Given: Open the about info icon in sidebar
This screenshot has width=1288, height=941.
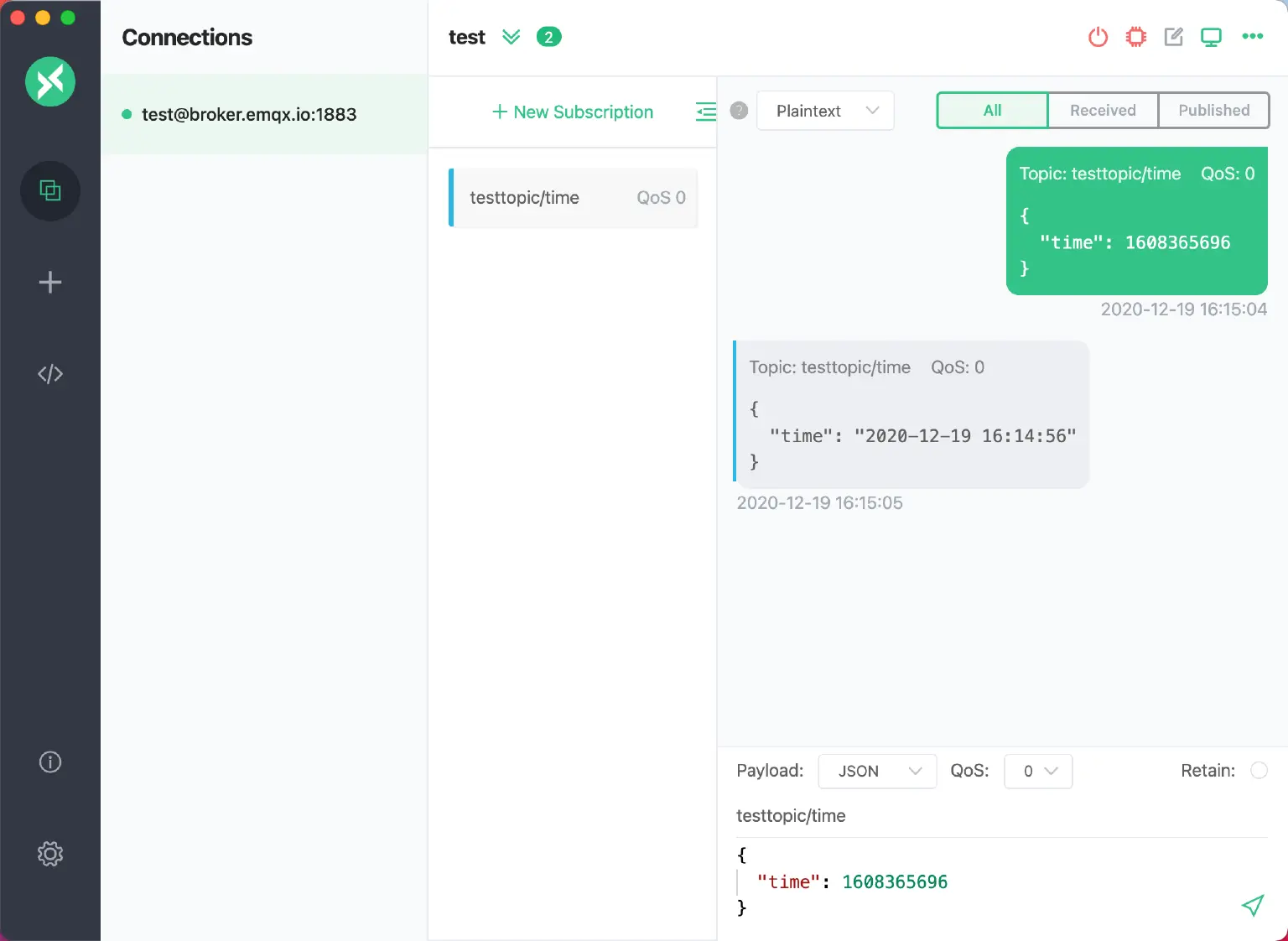Looking at the screenshot, I should click(50, 762).
